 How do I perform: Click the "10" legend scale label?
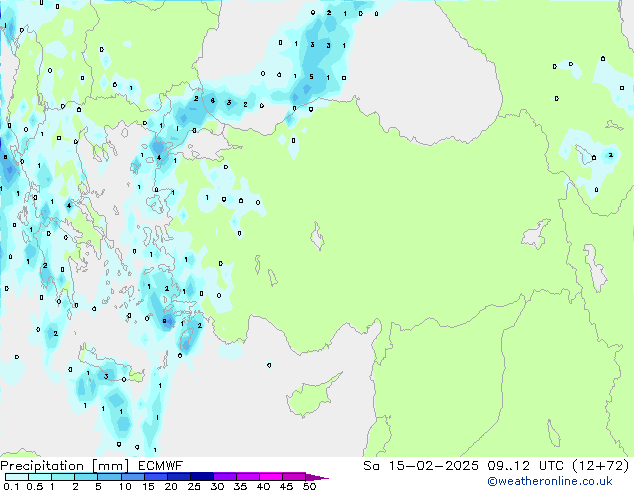pyautogui.click(x=125, y=486)
